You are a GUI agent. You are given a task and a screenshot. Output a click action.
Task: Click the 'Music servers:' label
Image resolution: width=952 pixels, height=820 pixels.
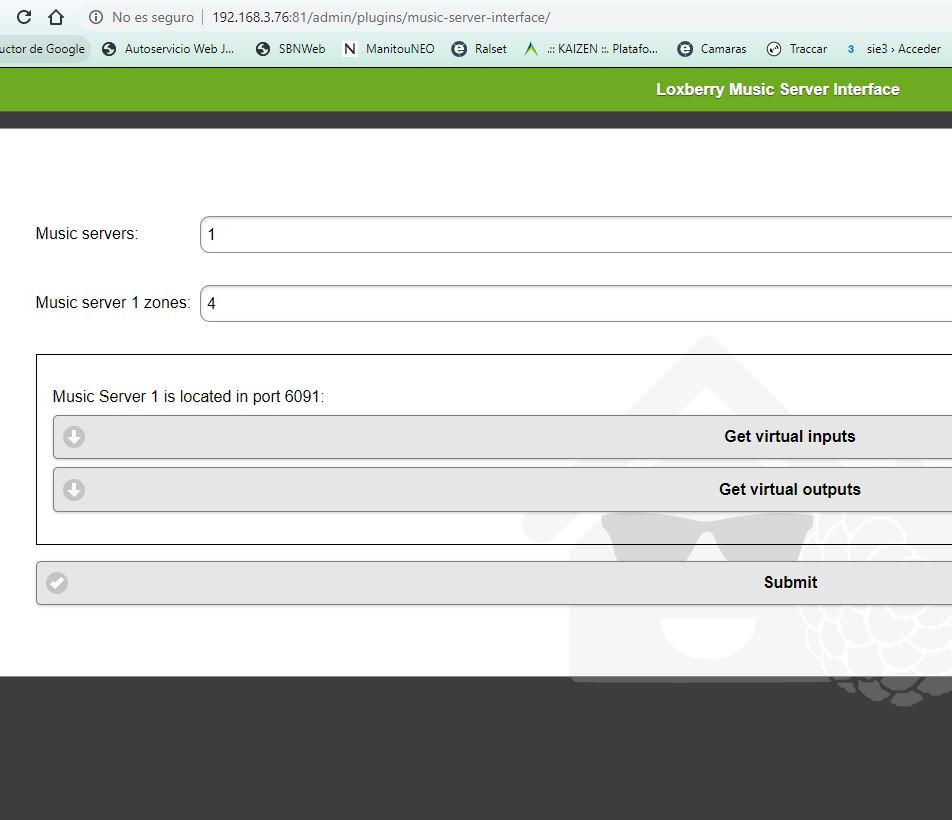[87, 234]
